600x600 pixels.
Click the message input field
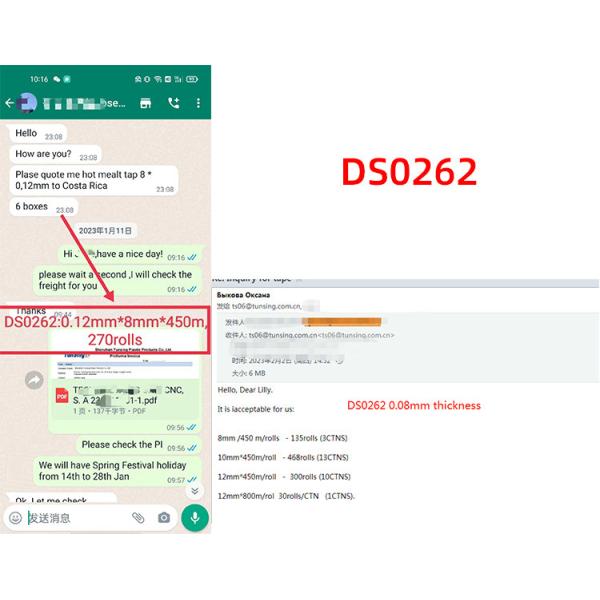pyautogui.click(x=75, y=517)
